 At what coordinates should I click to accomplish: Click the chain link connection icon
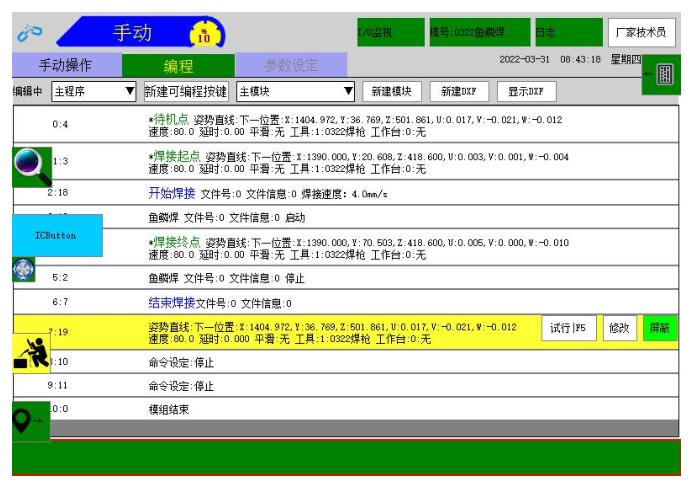pos(30,33)
